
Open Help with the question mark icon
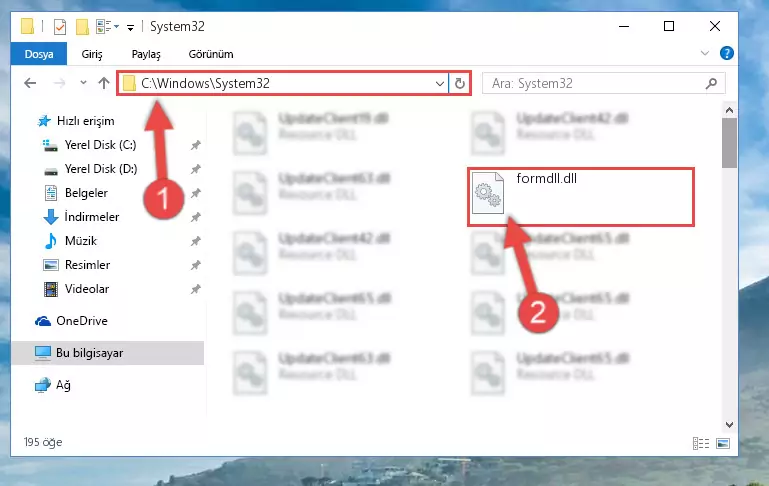coord(727,53)
